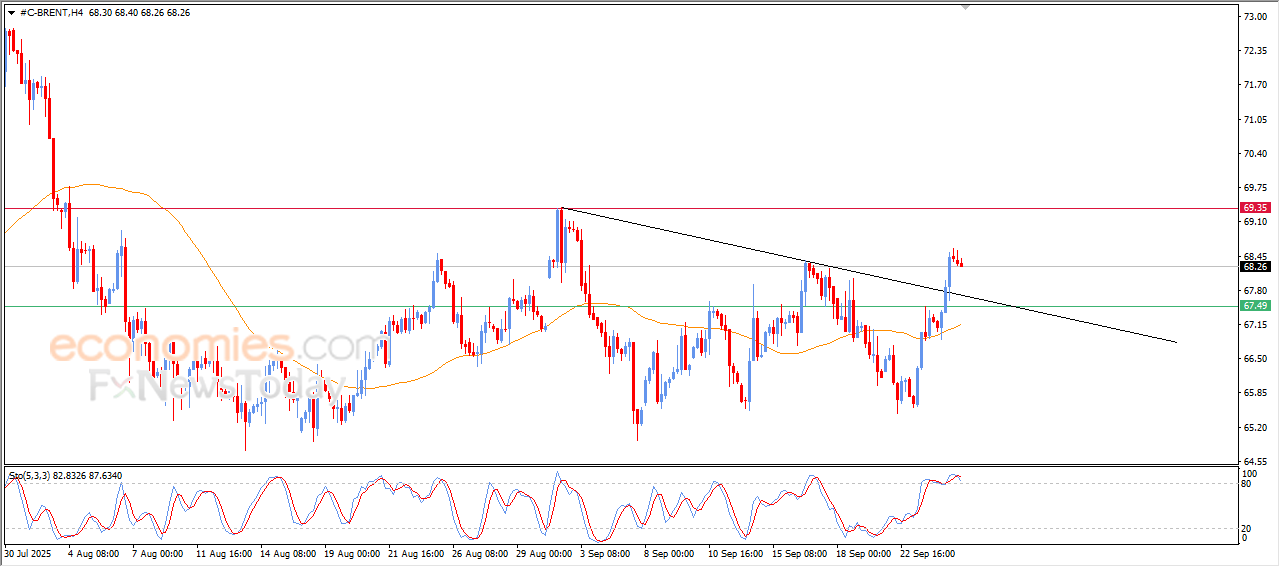The width and height of the screenshot is (1280, 567).
Task: Click the grey chart shift triangle marker
Action: [x=965, y=7]
